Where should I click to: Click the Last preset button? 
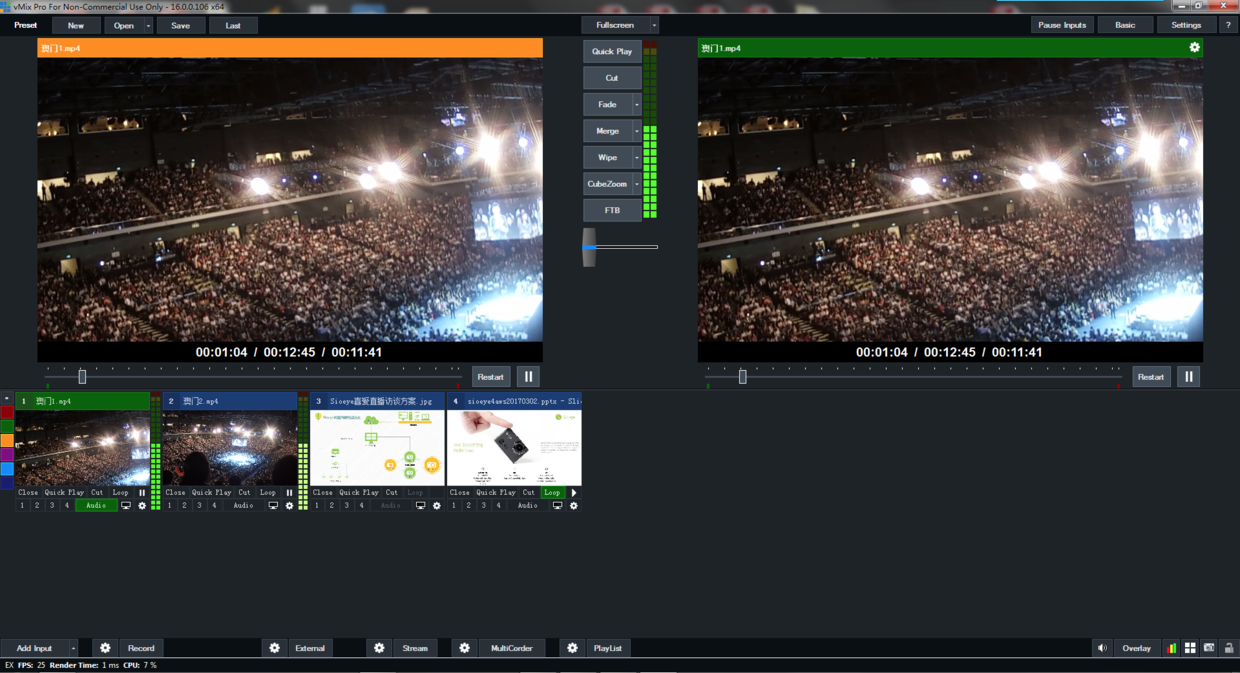coord(233,25)
